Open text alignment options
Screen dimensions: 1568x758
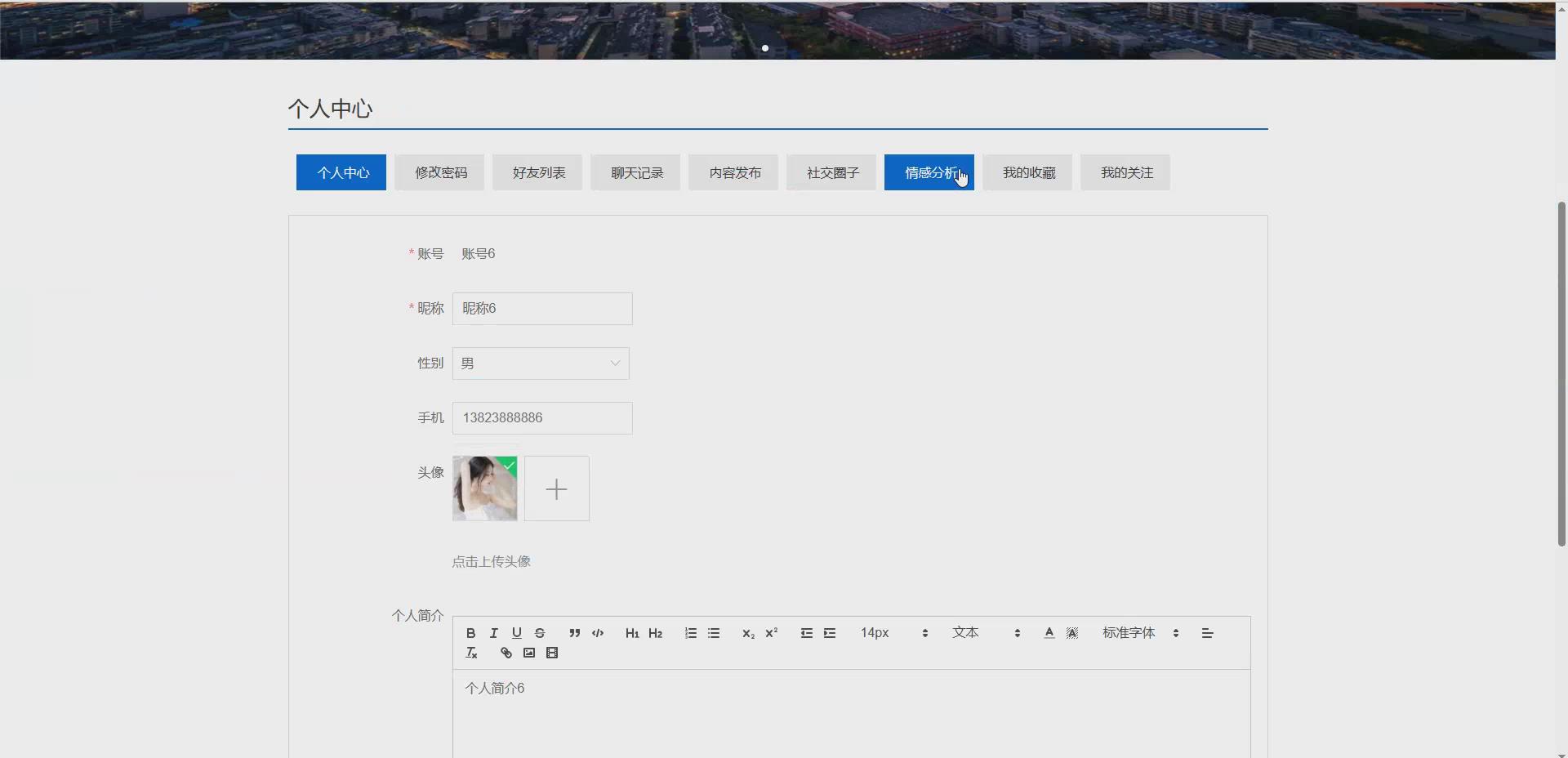1207,633
